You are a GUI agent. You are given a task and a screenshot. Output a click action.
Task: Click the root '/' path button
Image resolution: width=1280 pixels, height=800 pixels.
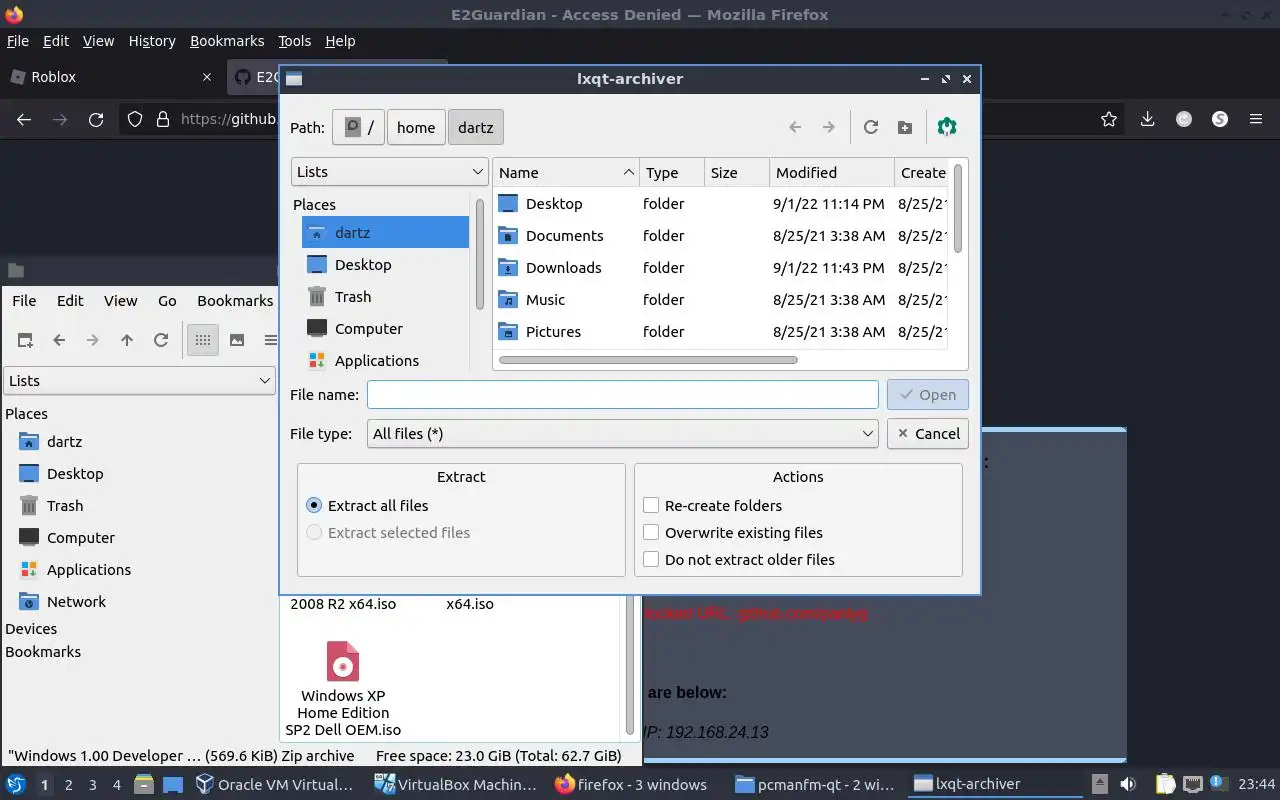click(x=358, y=127)
